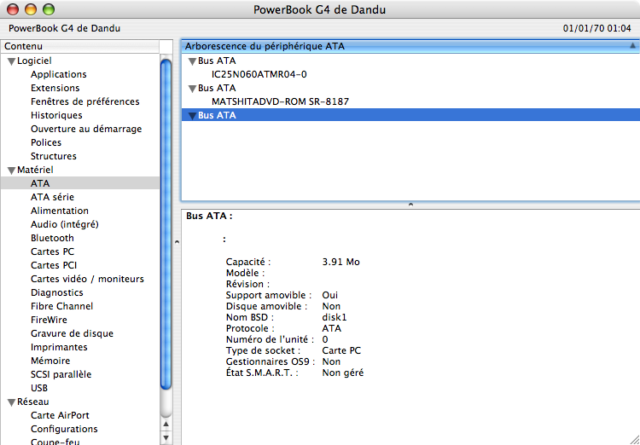Click the Contenu column header
640x445 pixels.
click(x=80, y=46)
